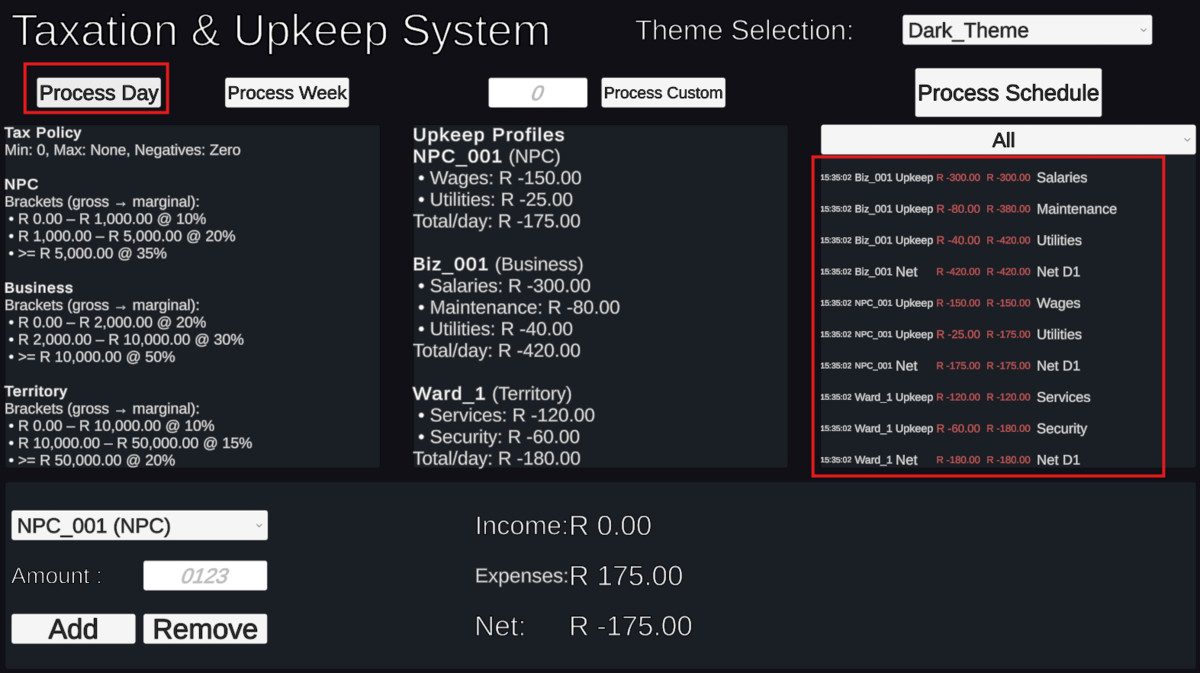Open the NPC_001 (NPC) entity selector
The width and height of the screenshot is (1200, 673).
[138, 524]
